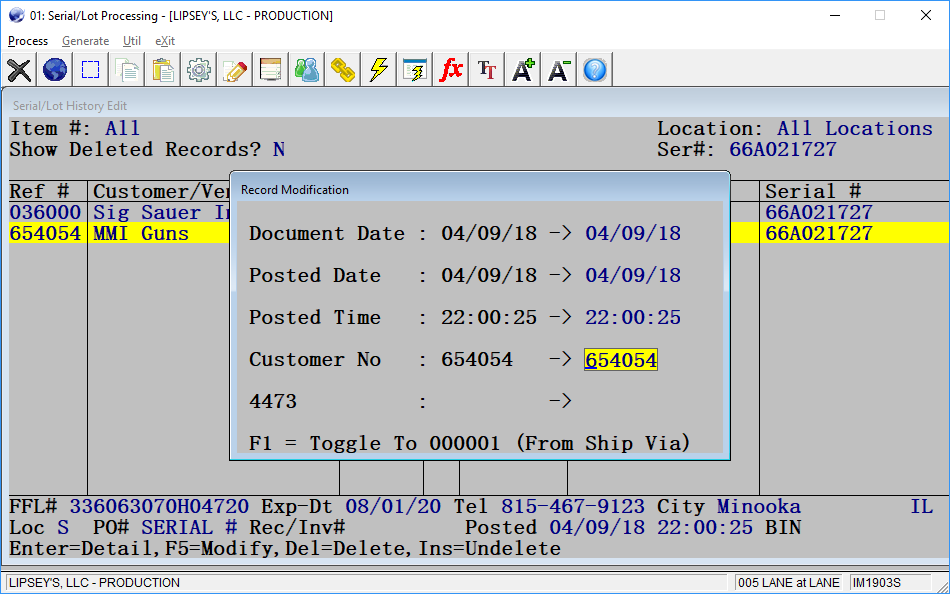Click status bar entry 005 LANE at LANE
Viewport: 950px width, 594px height.
[x=789, y=583]
